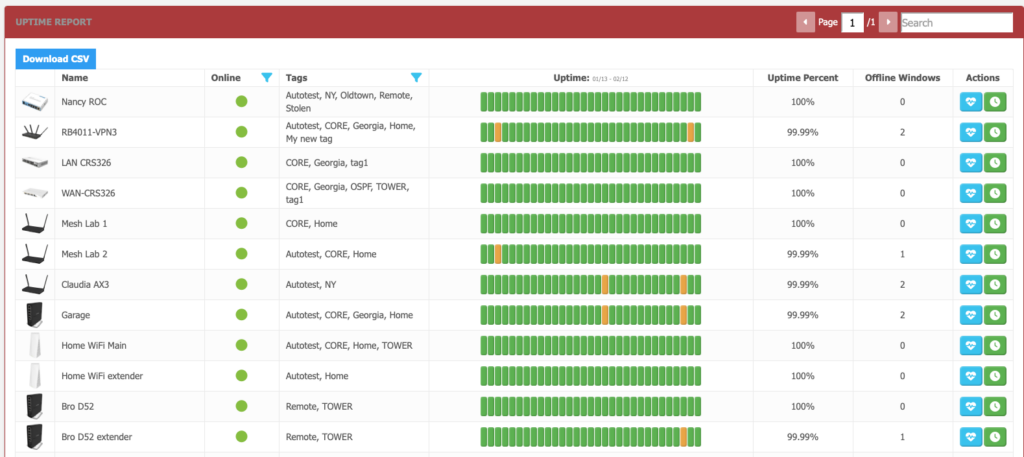This screenshot has width=1024, height=457.
Task: Click the heartbeat icon for WAN-CRS326
Action: (970, 193)
